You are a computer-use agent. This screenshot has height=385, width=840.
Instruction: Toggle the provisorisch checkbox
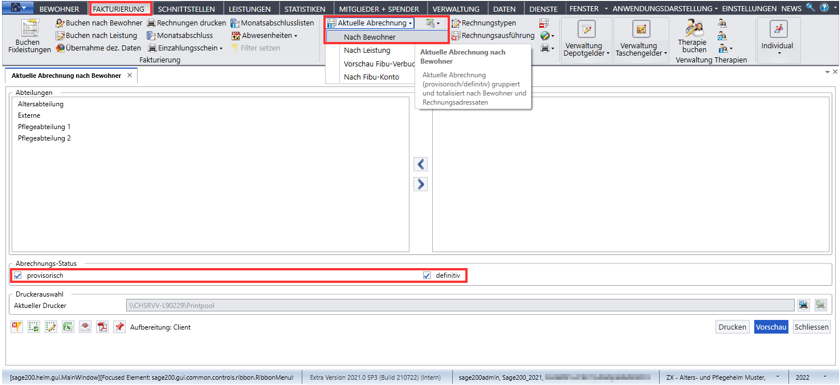[x=18, y=276]
